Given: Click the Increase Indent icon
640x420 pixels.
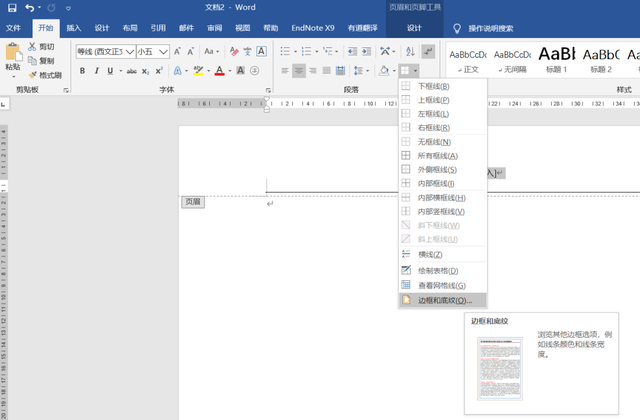Looking at the screenshot, I should coord(367,51).
